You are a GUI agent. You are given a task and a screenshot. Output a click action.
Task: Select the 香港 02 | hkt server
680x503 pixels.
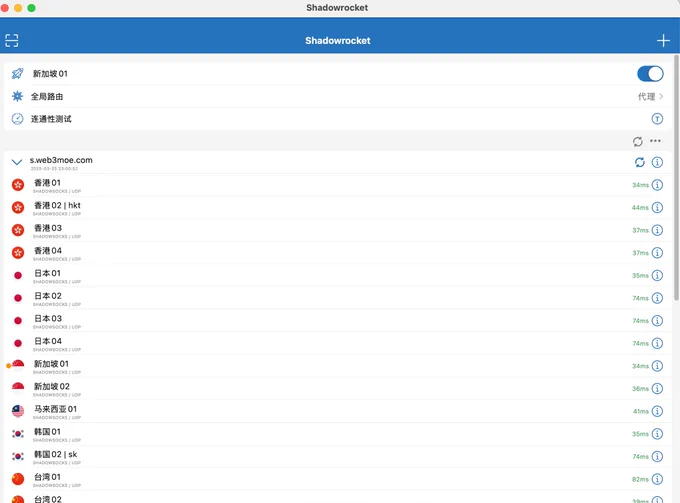point(340,208)
